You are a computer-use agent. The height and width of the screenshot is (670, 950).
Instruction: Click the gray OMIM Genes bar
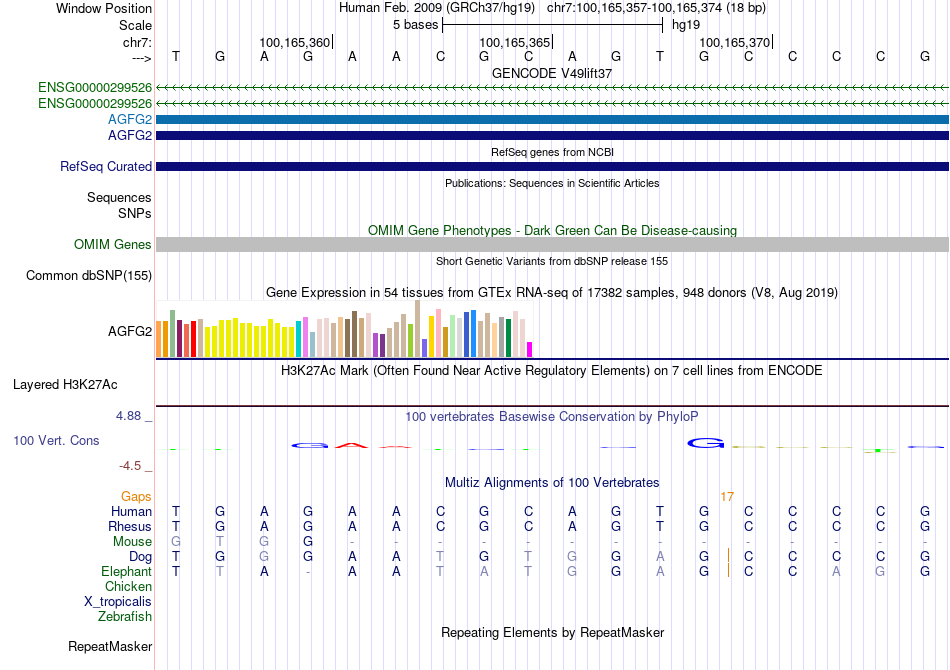coord(553,245)
